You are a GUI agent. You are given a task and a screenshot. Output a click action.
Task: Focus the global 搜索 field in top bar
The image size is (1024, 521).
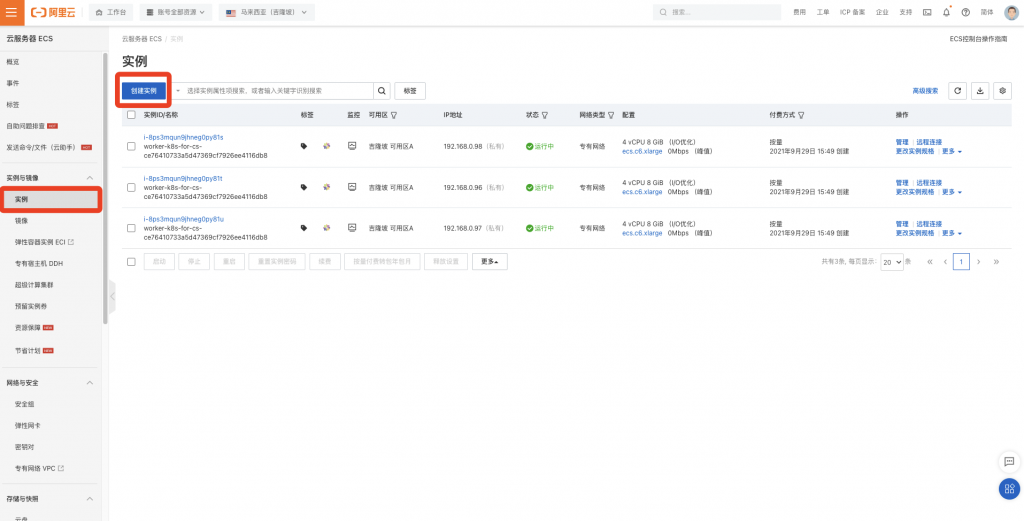tap(717, 12)
